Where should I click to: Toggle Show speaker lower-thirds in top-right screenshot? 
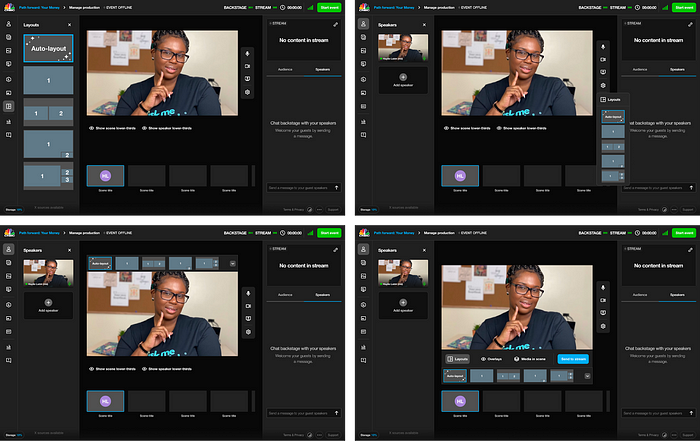tap(522, 128)
